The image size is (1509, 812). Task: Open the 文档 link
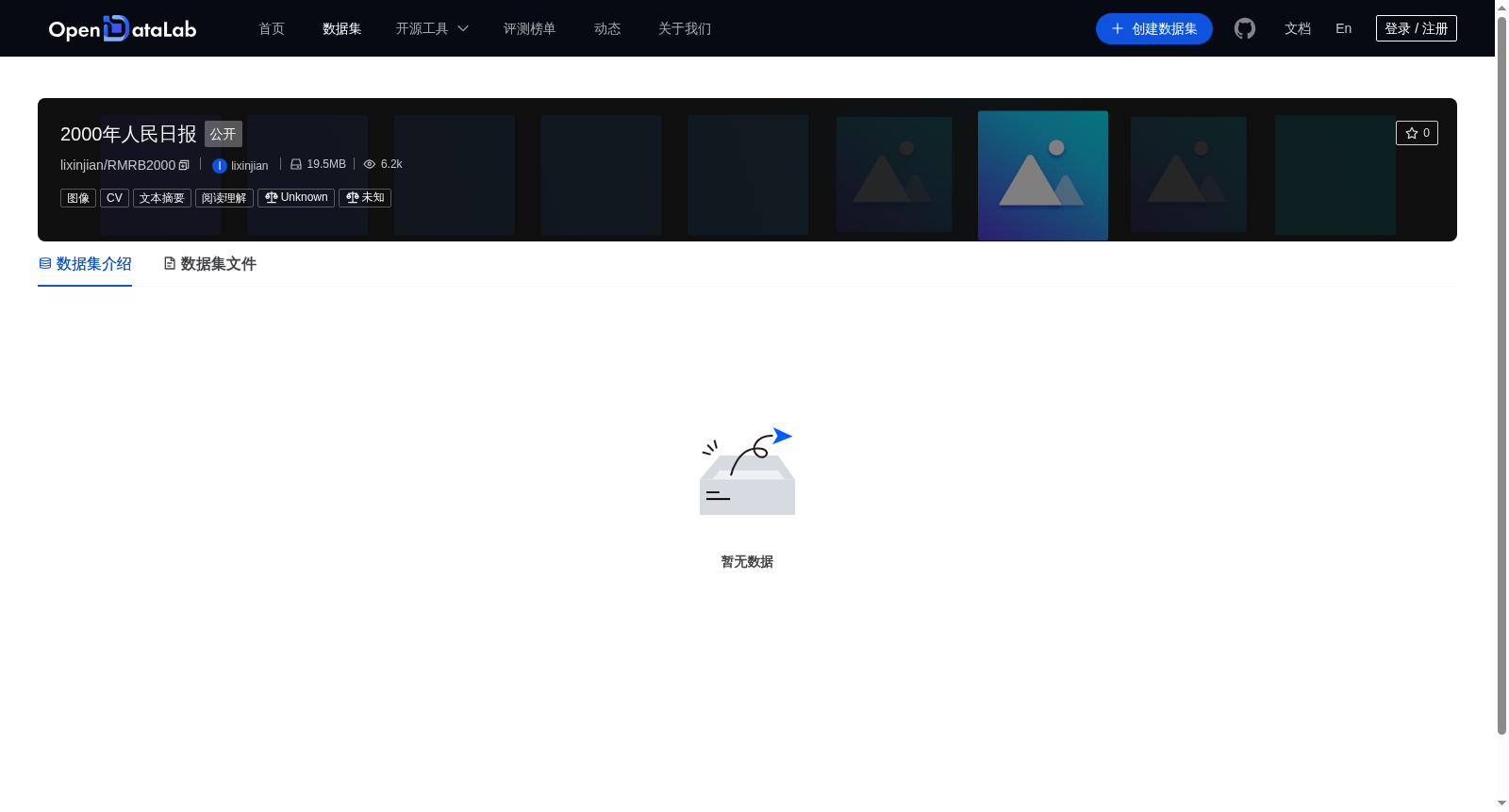[x=1298, y=29]
